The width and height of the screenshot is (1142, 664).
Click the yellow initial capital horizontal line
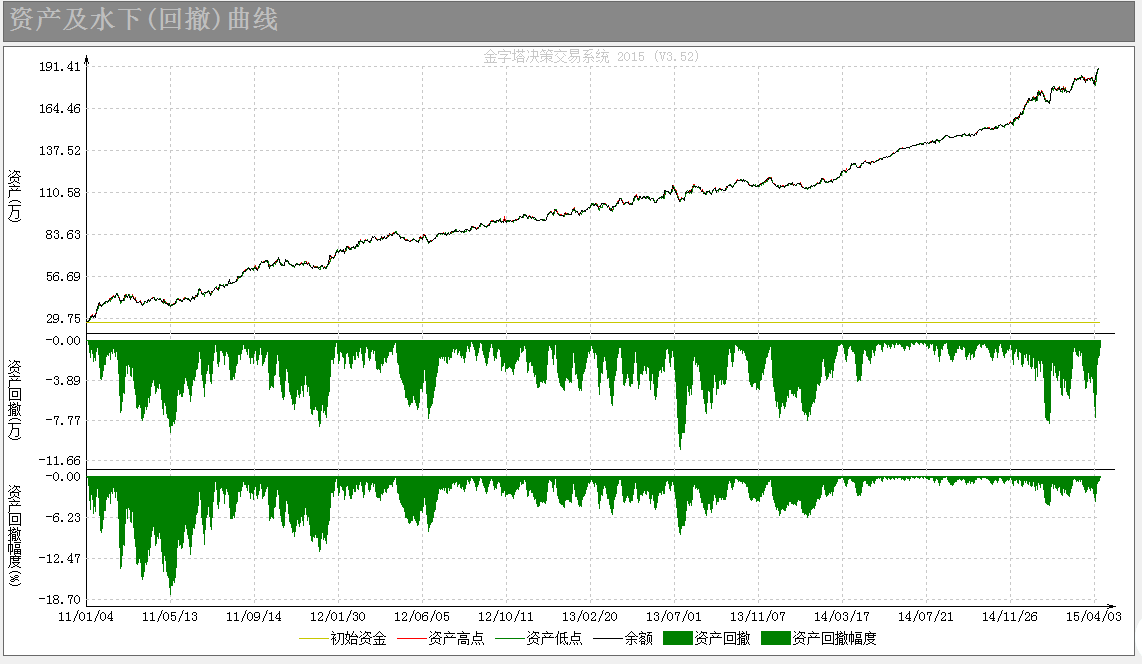point(600,323)
